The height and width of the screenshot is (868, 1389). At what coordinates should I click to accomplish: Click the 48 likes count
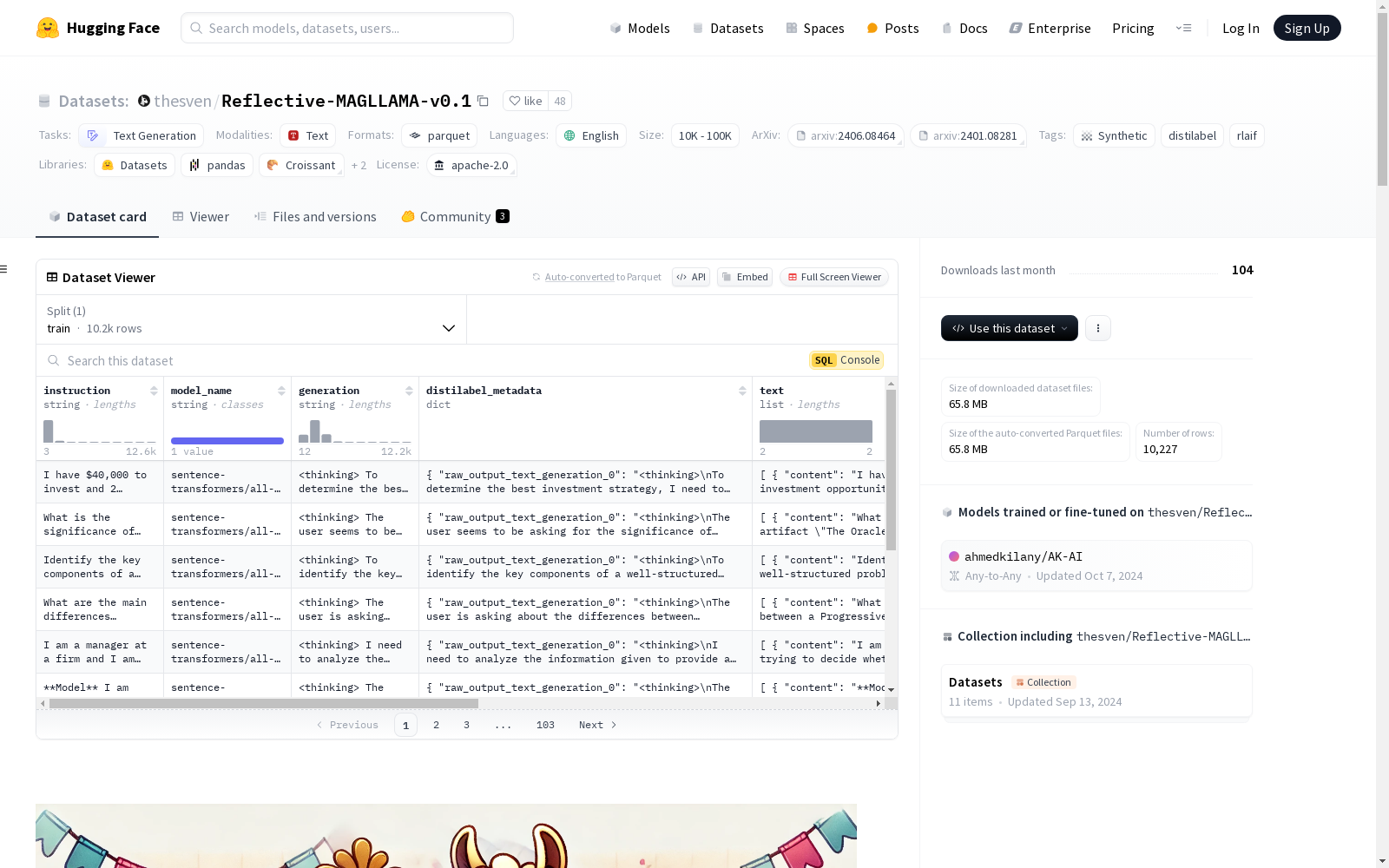(x=560, y=102)
